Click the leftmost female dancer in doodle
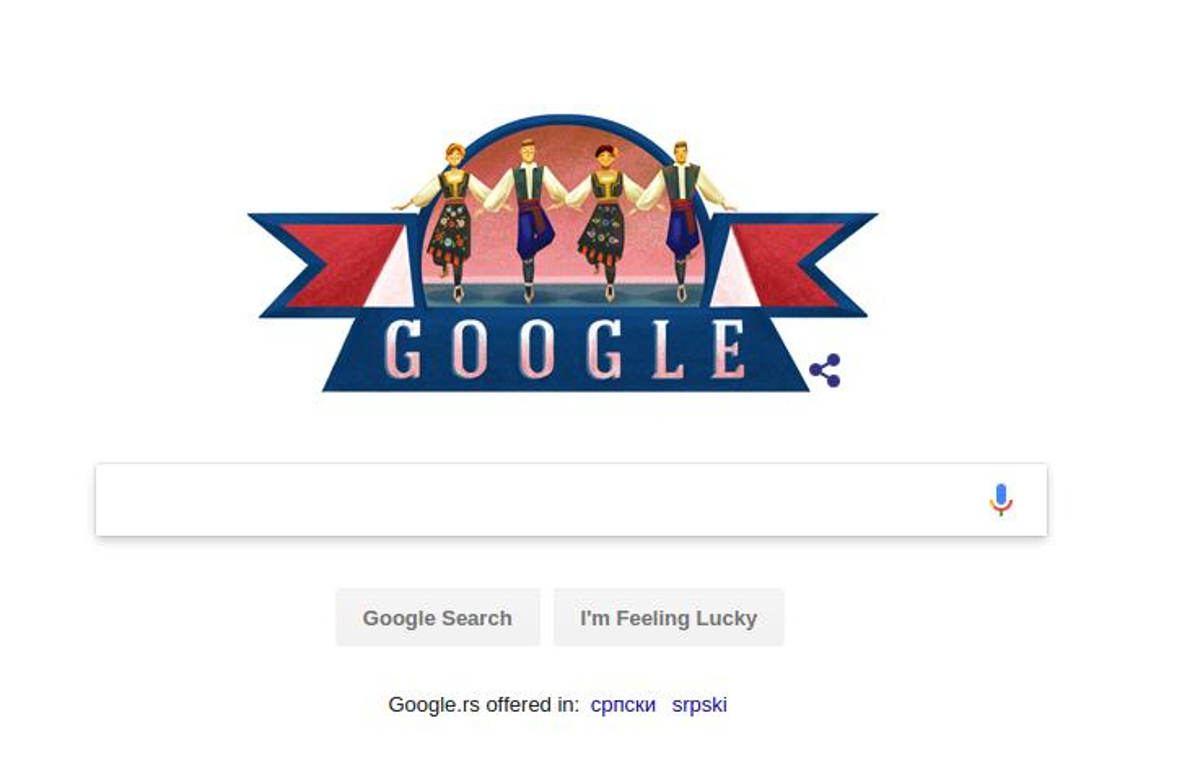The image size is (1195, 767). [450, 221]
